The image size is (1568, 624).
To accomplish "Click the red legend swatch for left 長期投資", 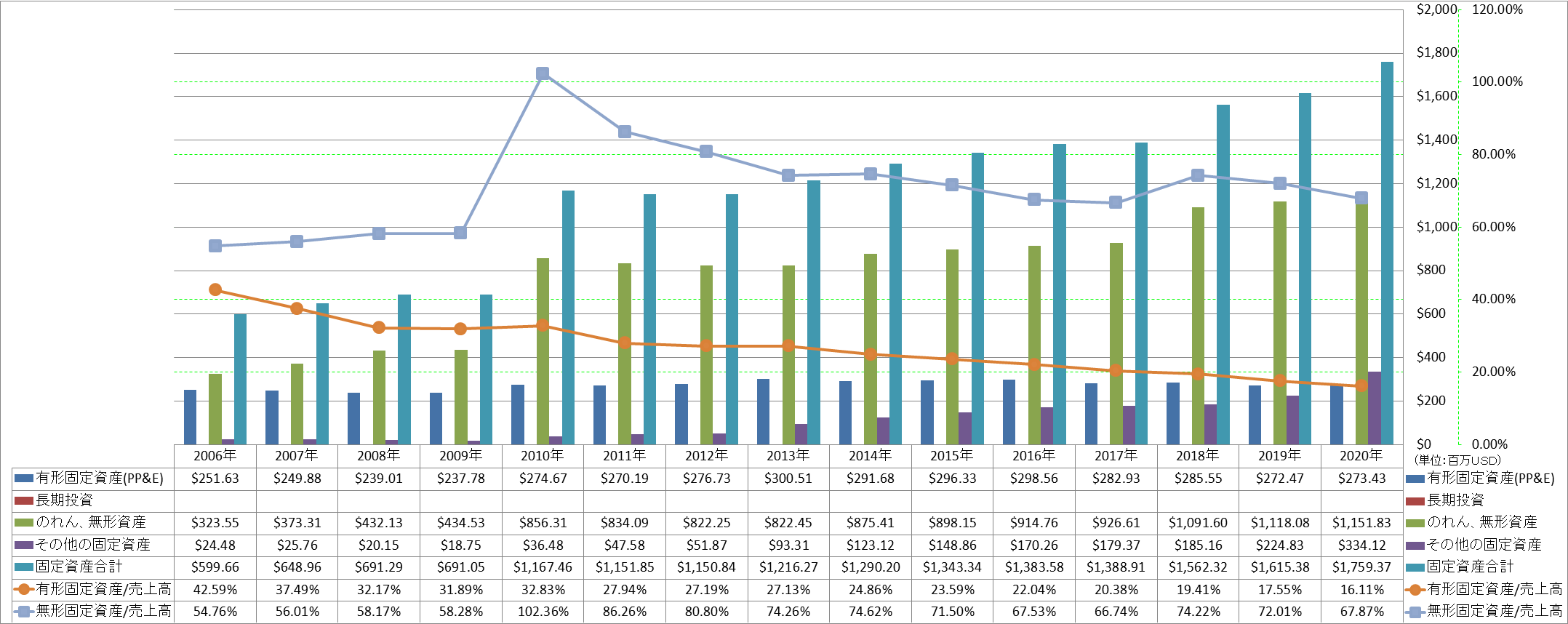I will pos(24,500).
